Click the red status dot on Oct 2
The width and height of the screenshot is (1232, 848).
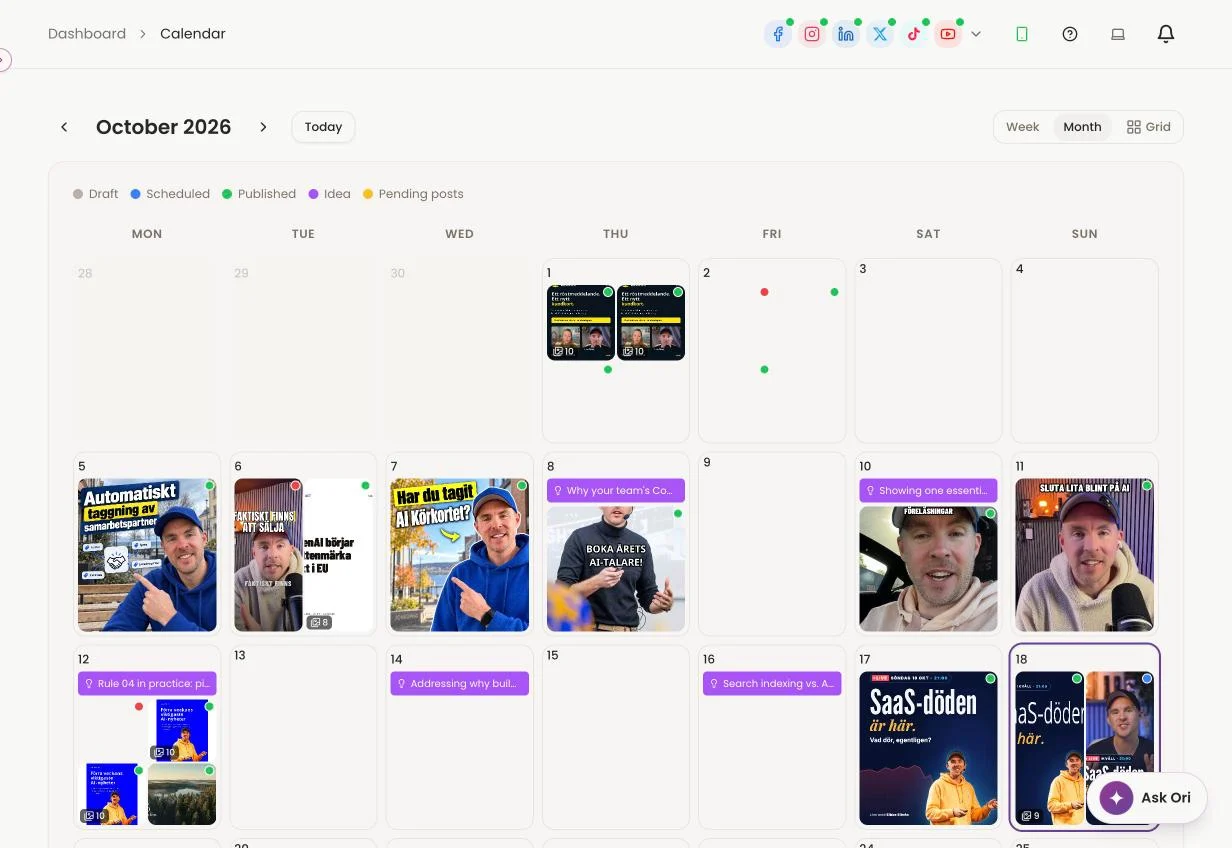coord(764,292)
